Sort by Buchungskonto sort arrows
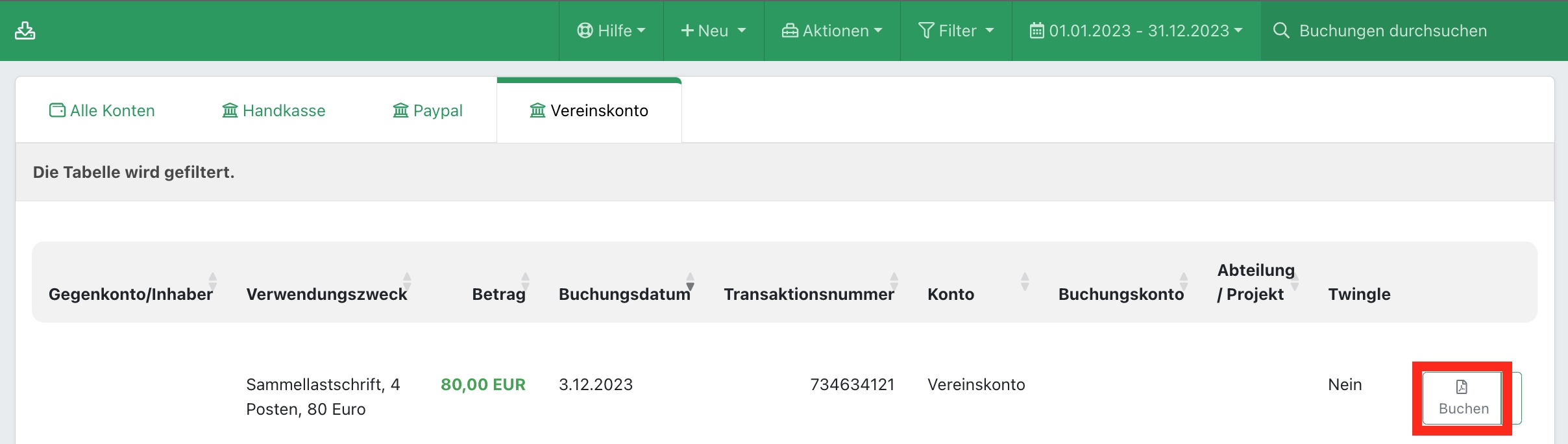The height and width of the screenshot is (444, 1568). coord(1183,282)
